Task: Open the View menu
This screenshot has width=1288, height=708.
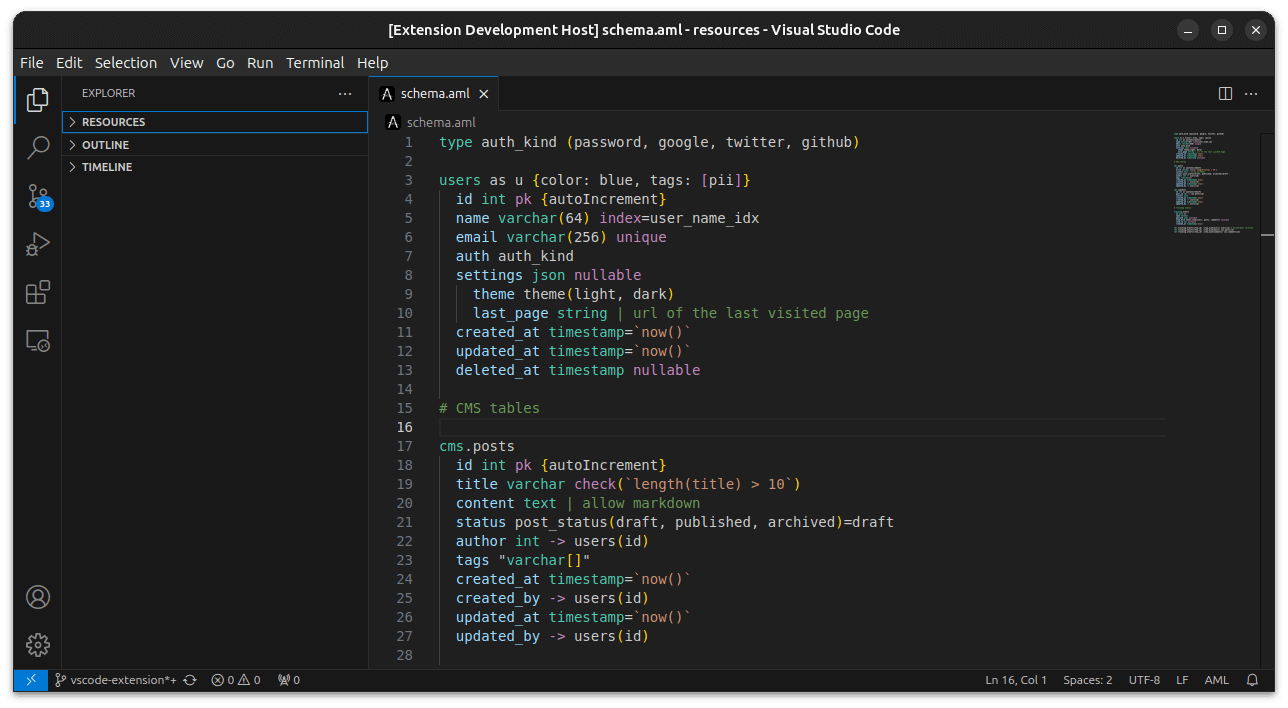Action: [186, 62]
